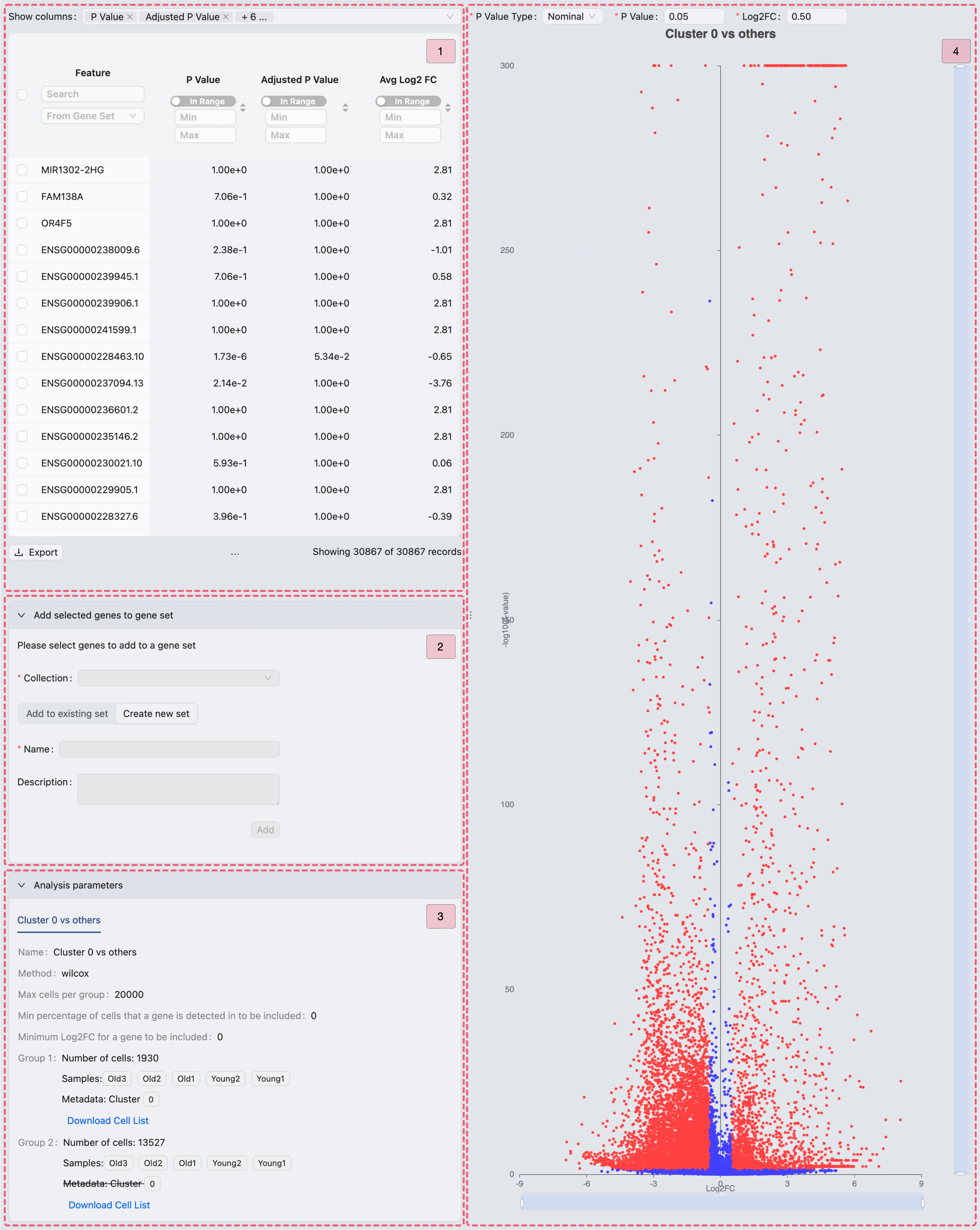Remove the Adjusted P Value column tag

click(226, 17)
